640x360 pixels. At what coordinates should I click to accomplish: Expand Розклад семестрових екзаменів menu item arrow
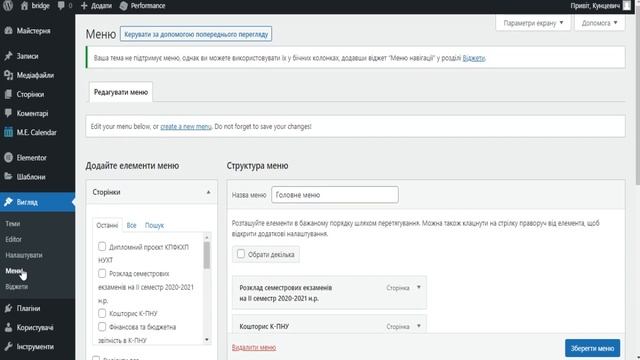point(418,287)
